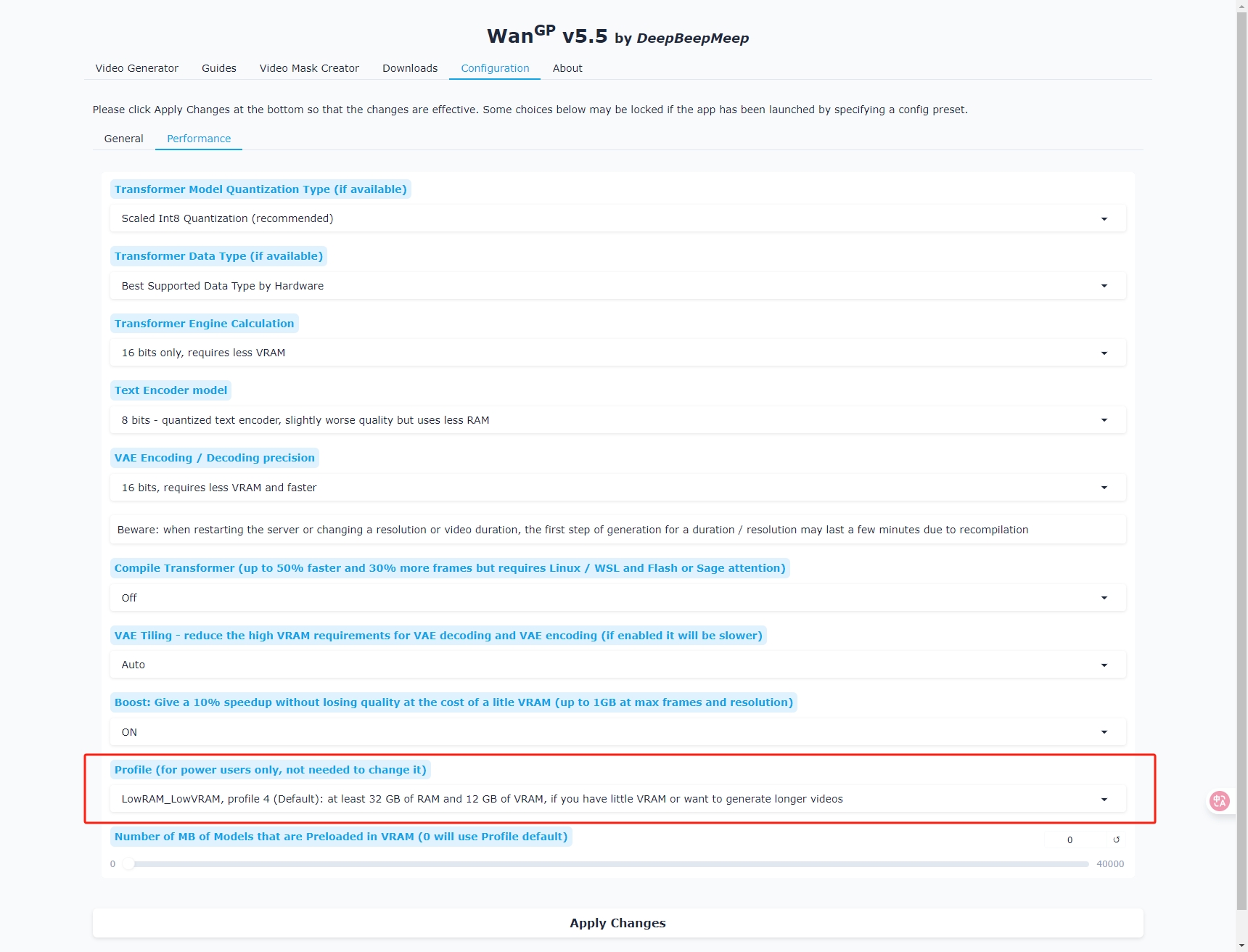
Task: Select the Downloads tab
Action: [410, 68]
